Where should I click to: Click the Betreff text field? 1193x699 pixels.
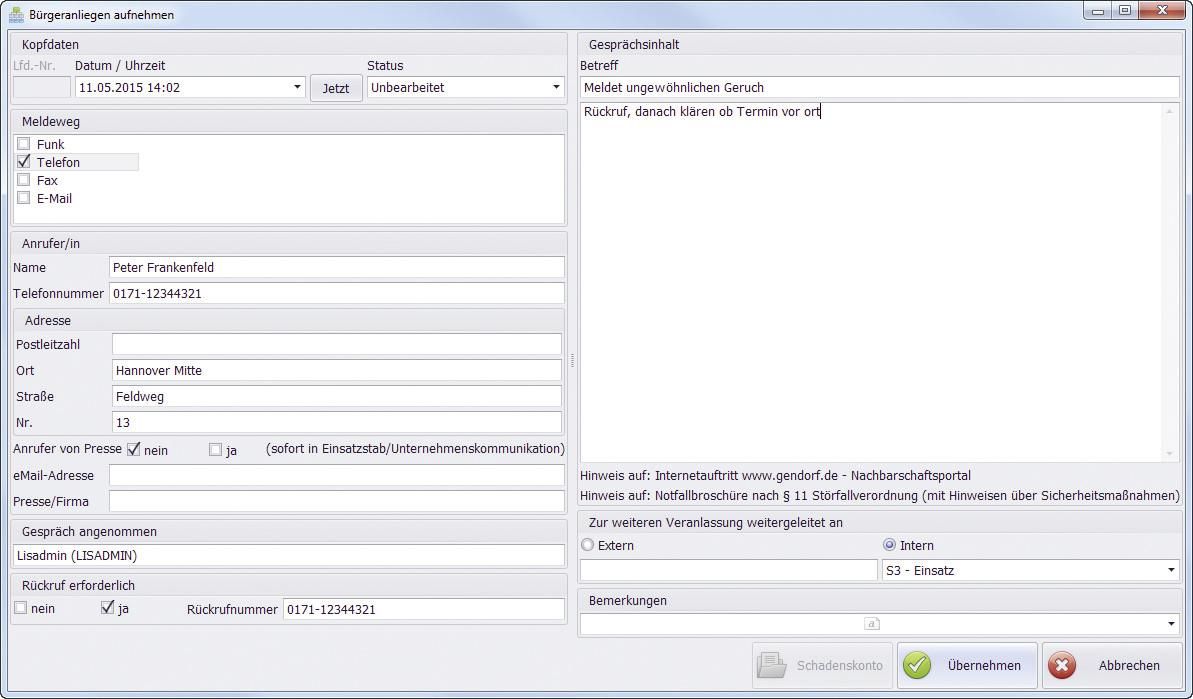click(879, 87)
